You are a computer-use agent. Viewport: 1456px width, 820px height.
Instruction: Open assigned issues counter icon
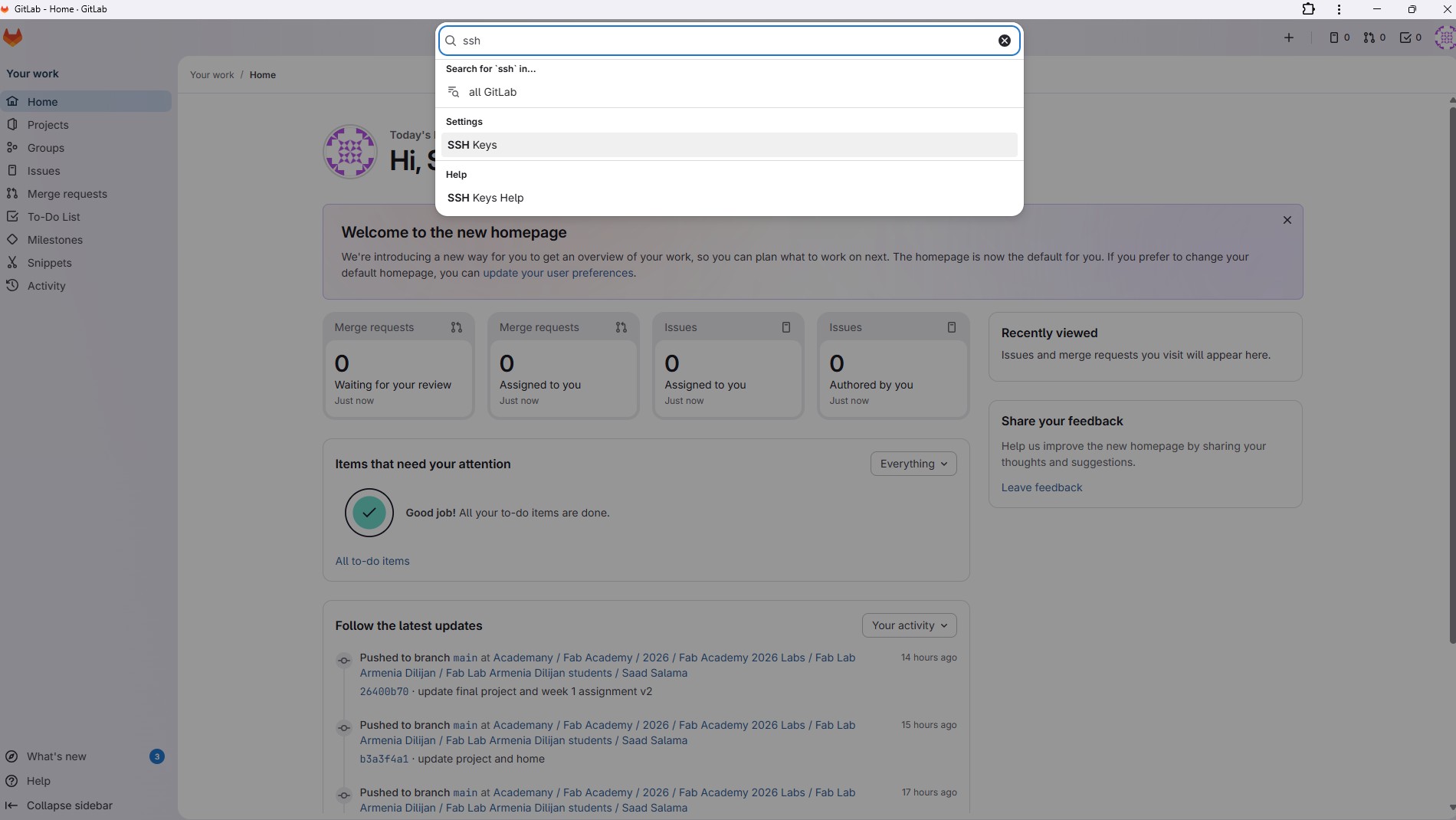click(x=1339, y=38)
